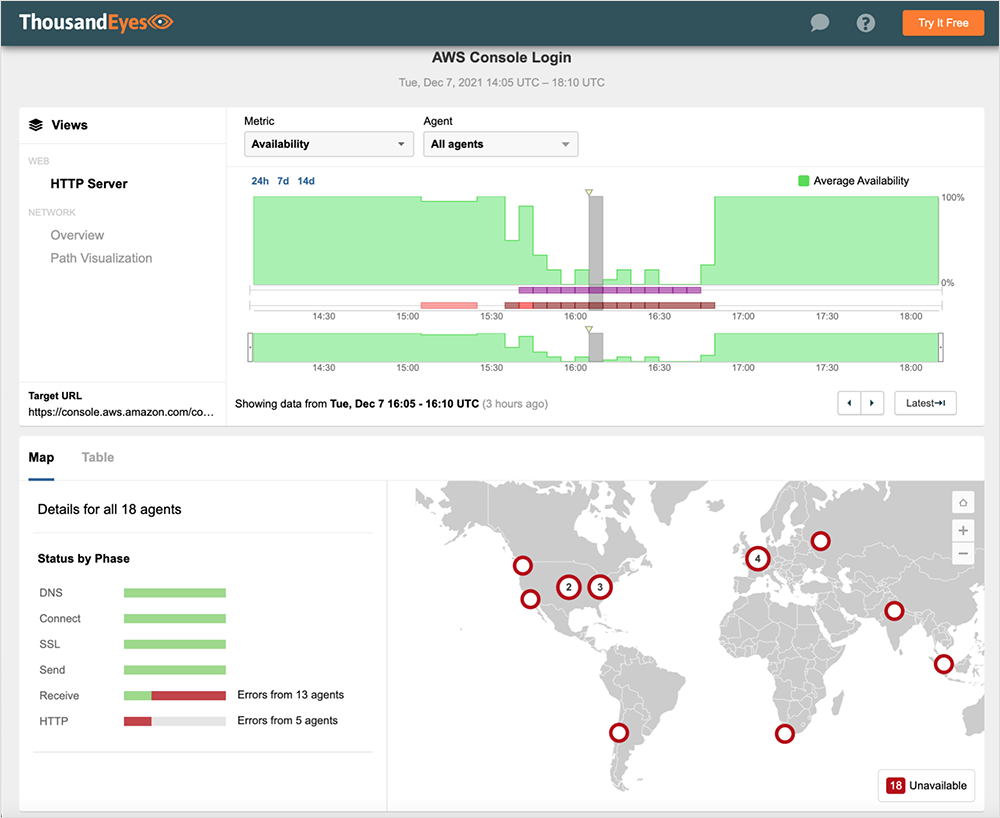Set time range to 7d
This screenshot has height=818, width=1000.
[x=283, y=181]
